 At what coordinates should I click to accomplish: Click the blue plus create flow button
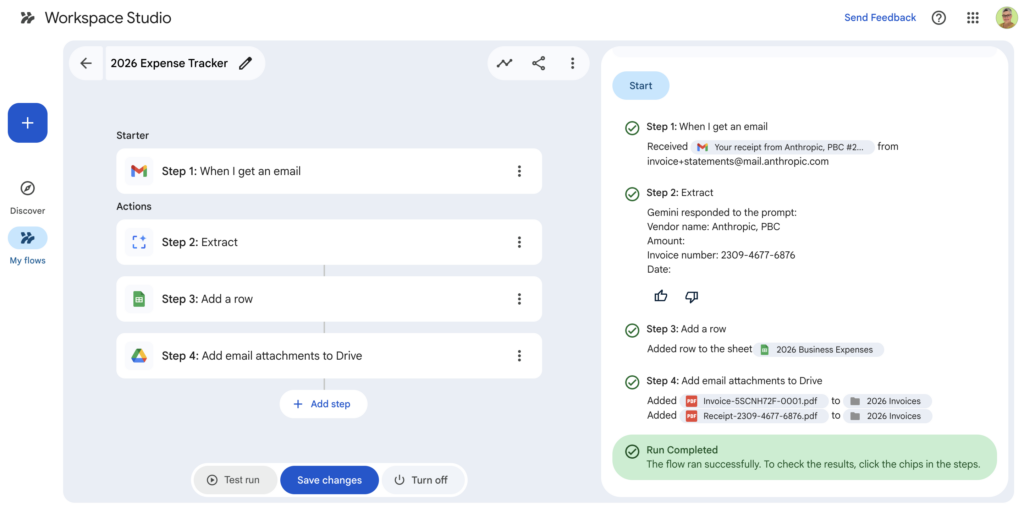tap(27, 123)
